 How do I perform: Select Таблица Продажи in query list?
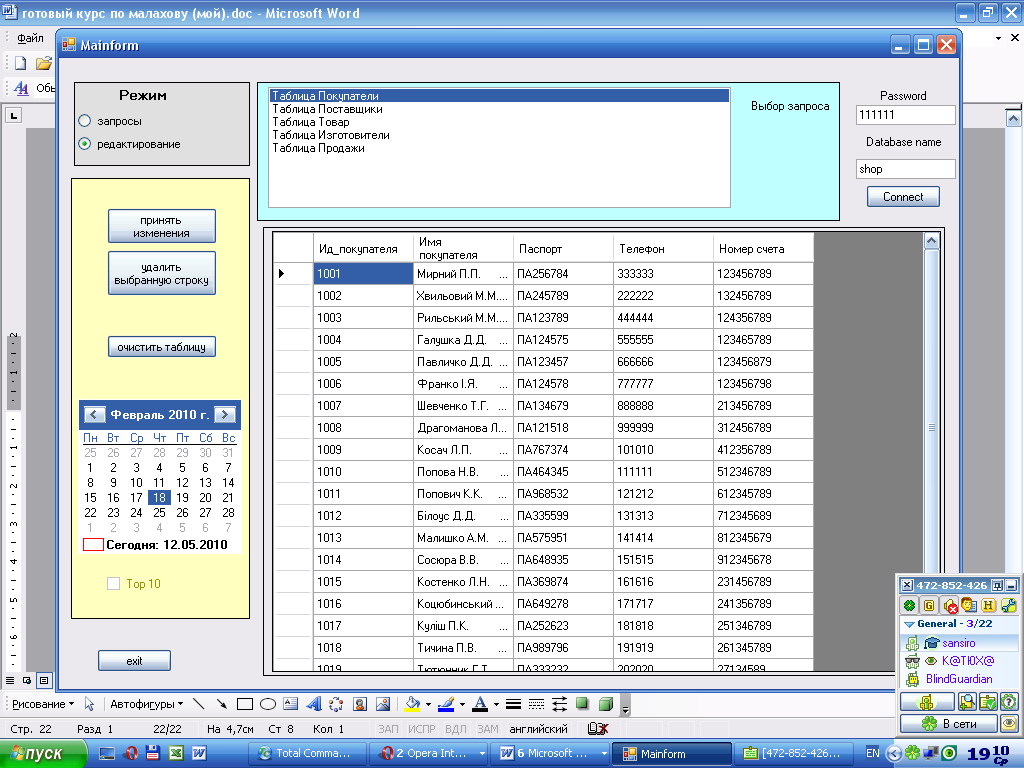coord(500,148)
